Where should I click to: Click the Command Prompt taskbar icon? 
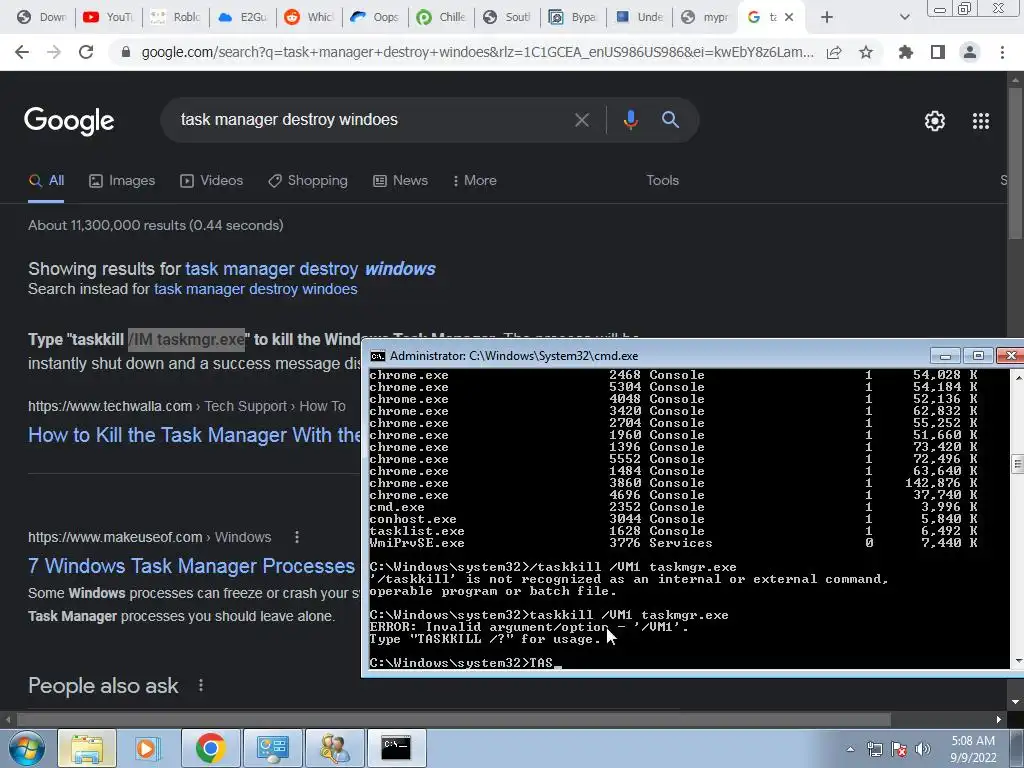[396, 748]
